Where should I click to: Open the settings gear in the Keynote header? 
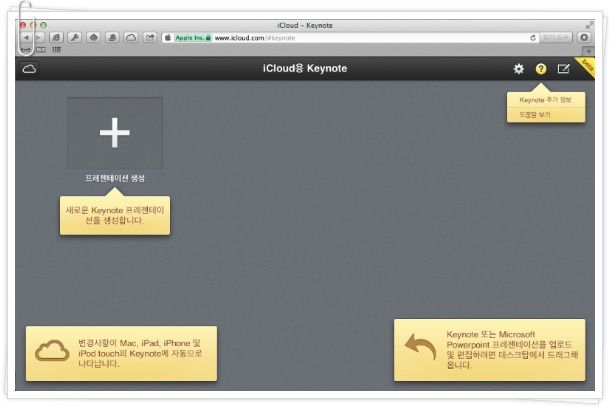pos(519,69)
